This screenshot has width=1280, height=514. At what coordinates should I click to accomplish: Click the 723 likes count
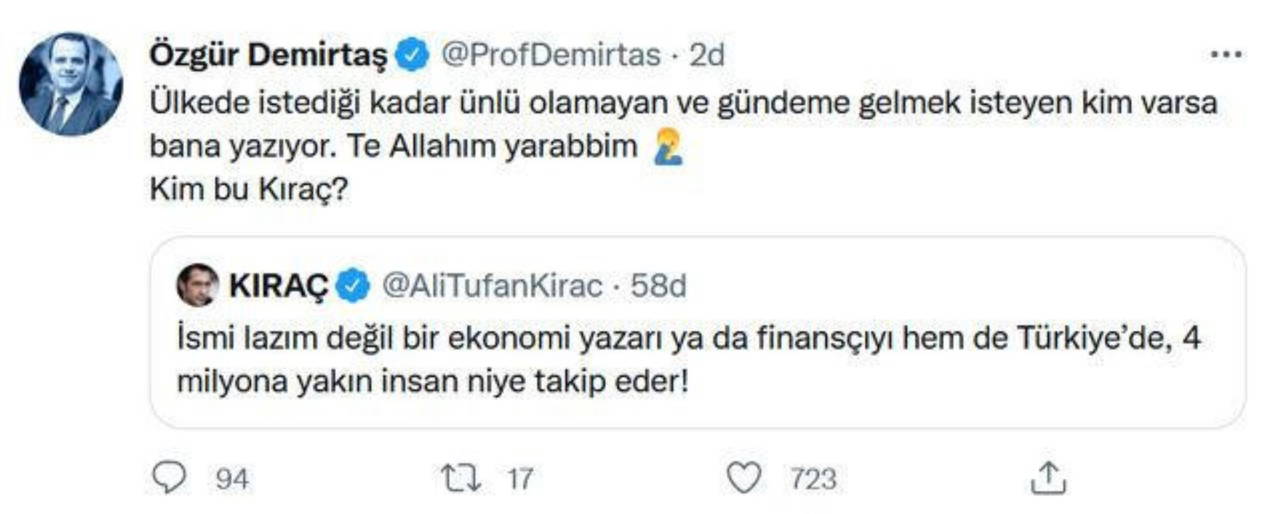812,480
